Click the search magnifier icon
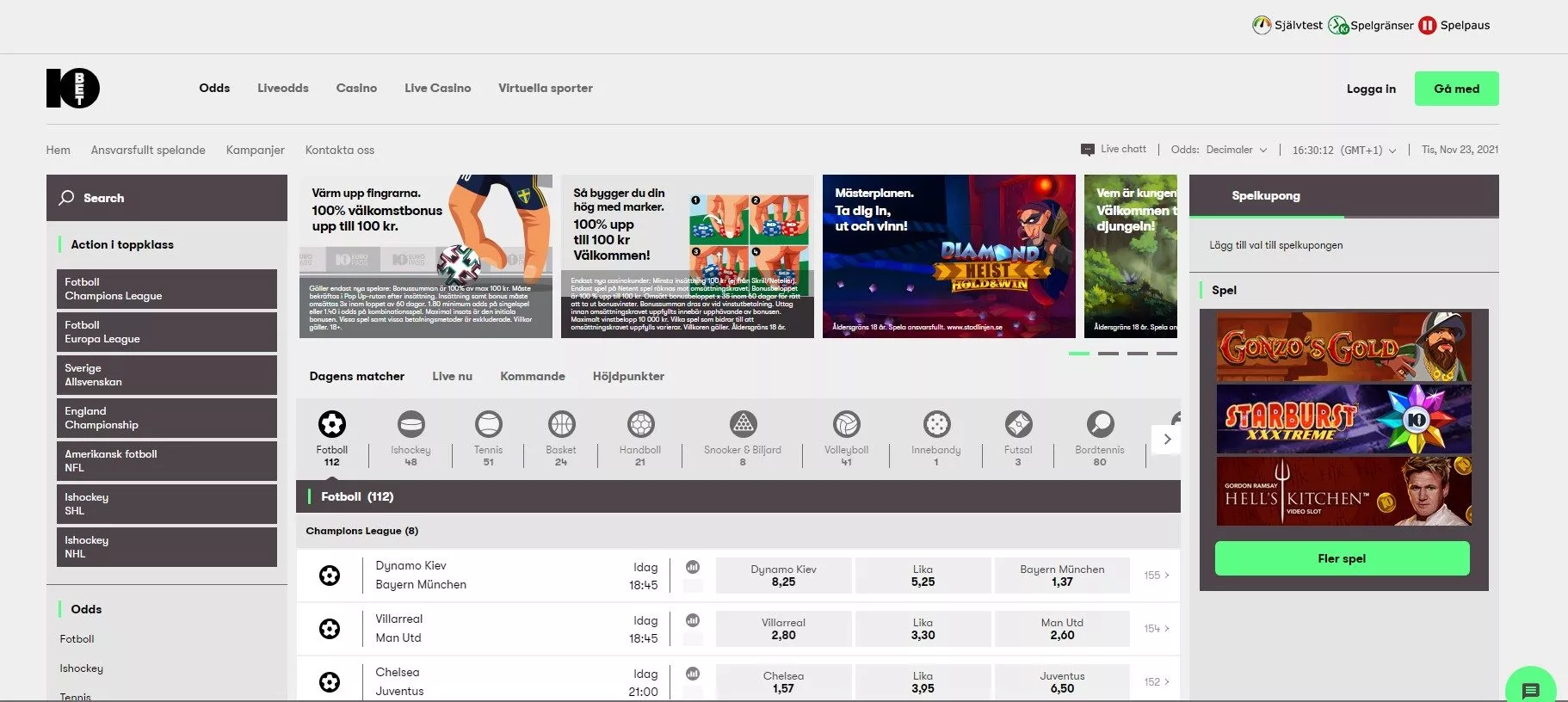 66,198
